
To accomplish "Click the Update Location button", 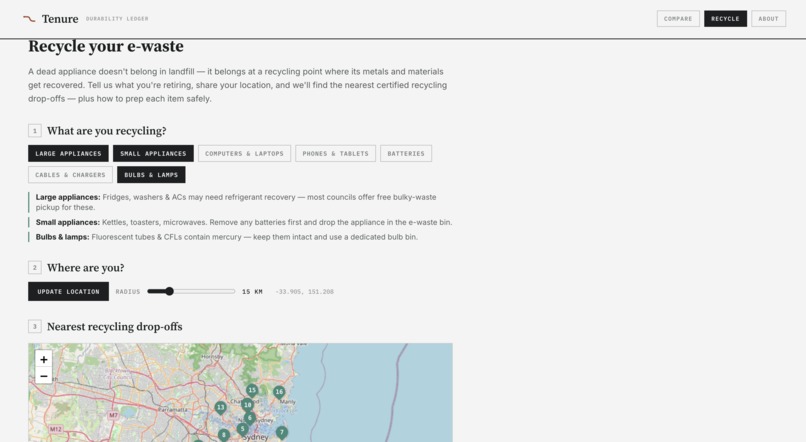I will coord(68,291).
